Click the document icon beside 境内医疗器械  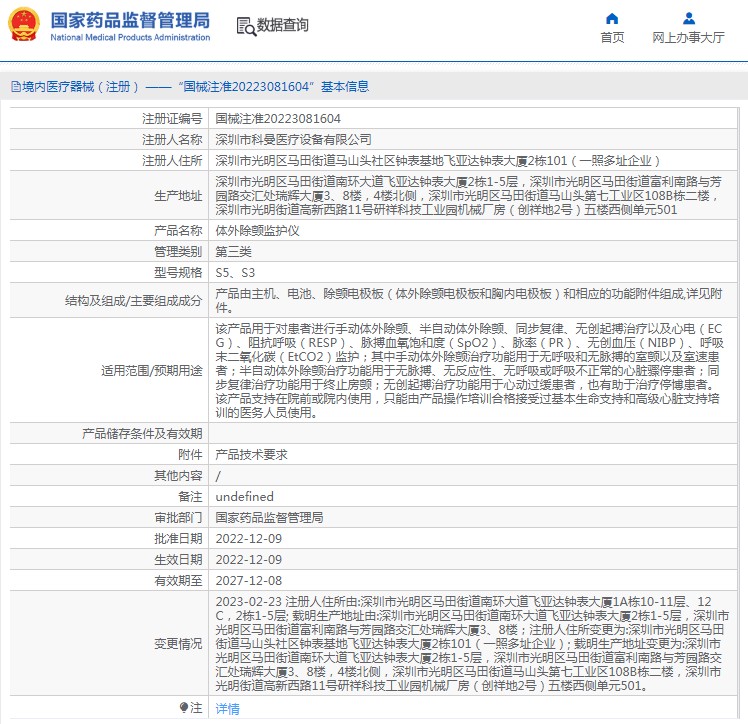pos(14,86)
